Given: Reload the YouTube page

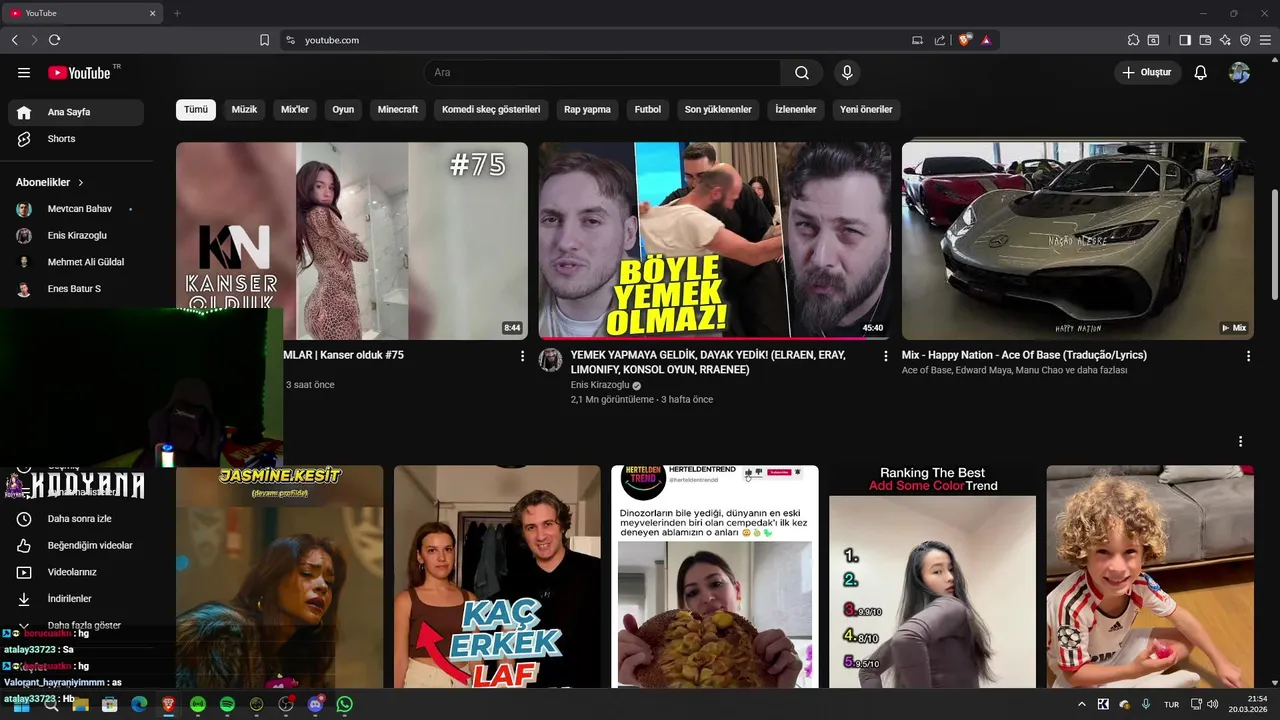Looking at the screenshot, I should coord(54,40).
